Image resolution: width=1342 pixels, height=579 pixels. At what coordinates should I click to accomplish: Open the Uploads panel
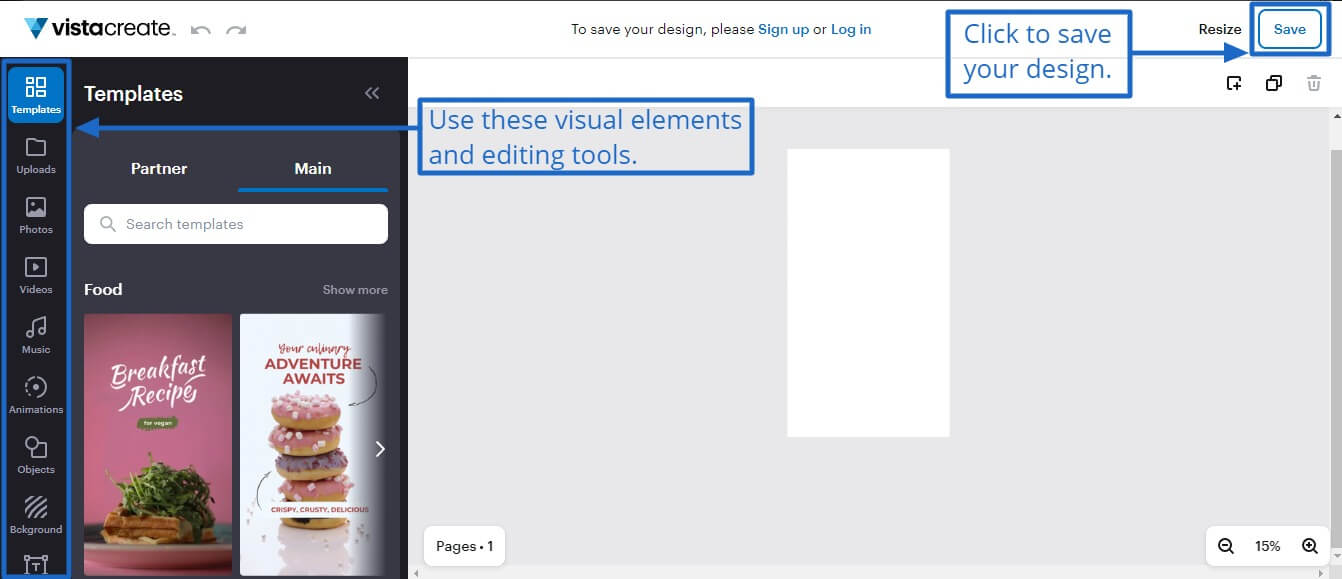pos(36,155)
